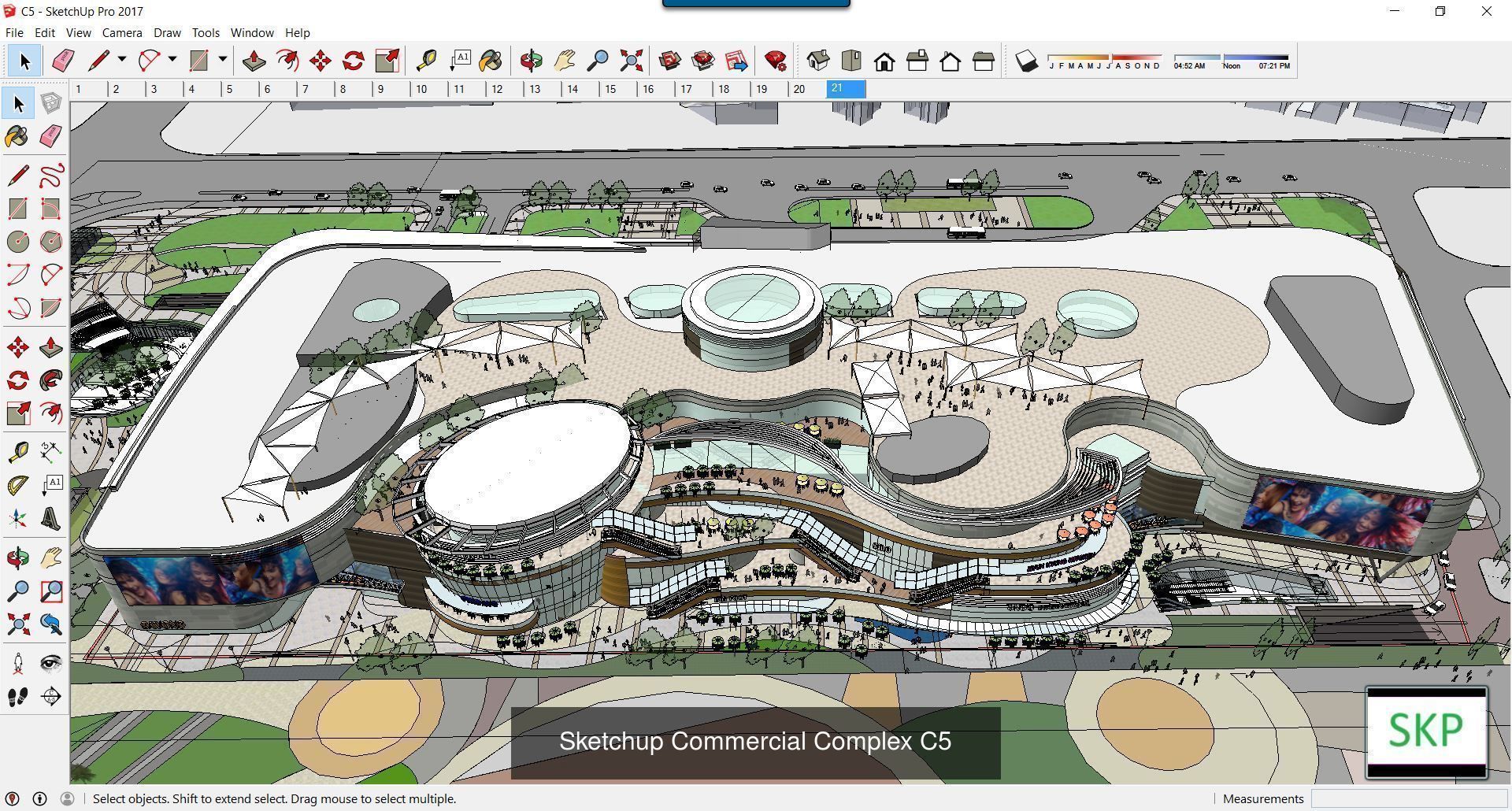Select Zoom Window tool in left toolbar
1512x811 pixels.
pos(50,591)
